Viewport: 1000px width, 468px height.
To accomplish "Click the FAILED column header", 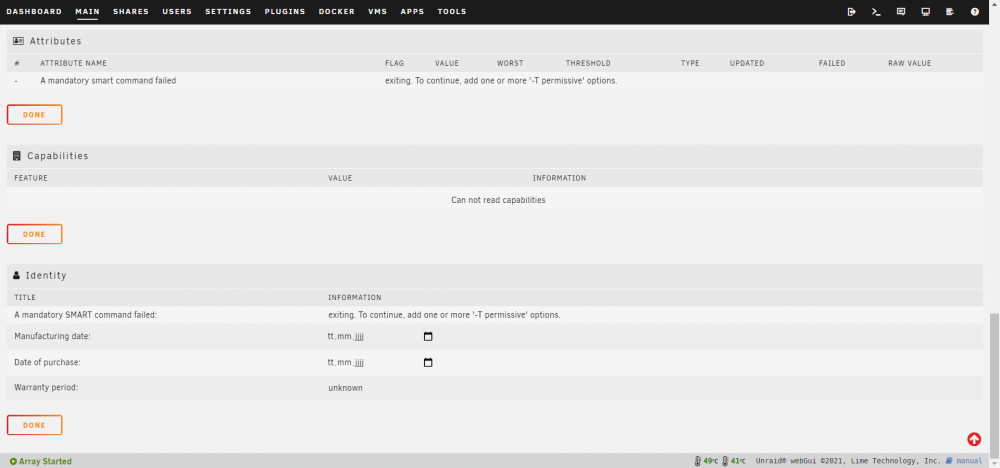I will (x=832, y=63).
